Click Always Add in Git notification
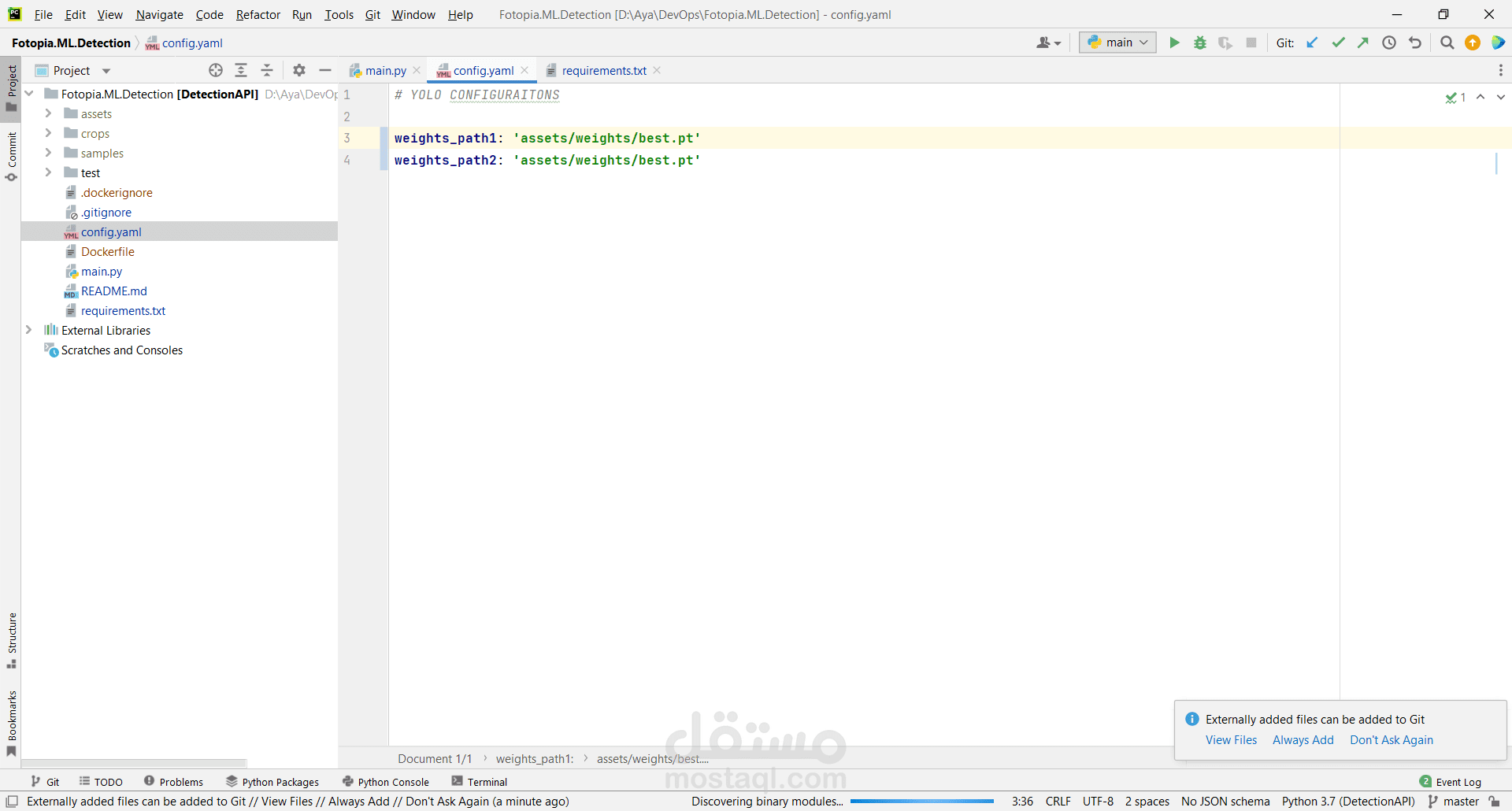This screenshot has width=1512, height=811. click(1303, 740)
